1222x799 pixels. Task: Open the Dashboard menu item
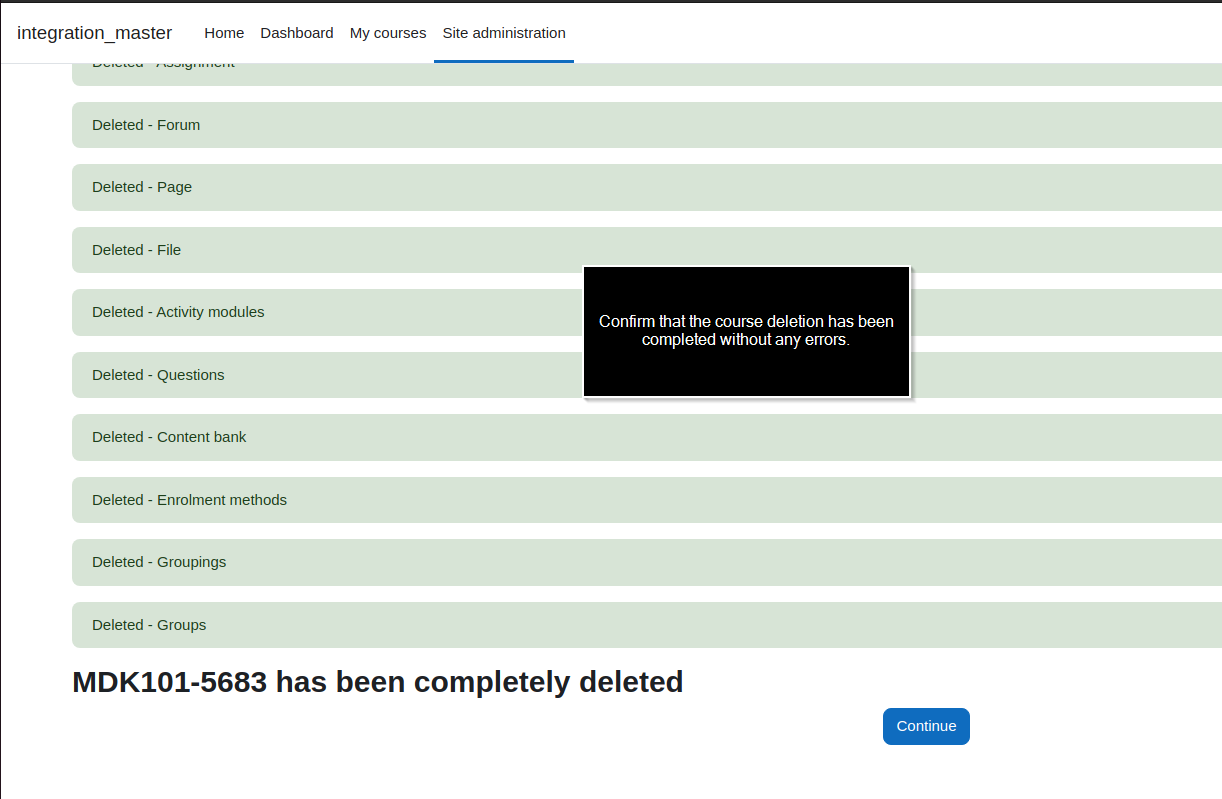coord(297,33)
